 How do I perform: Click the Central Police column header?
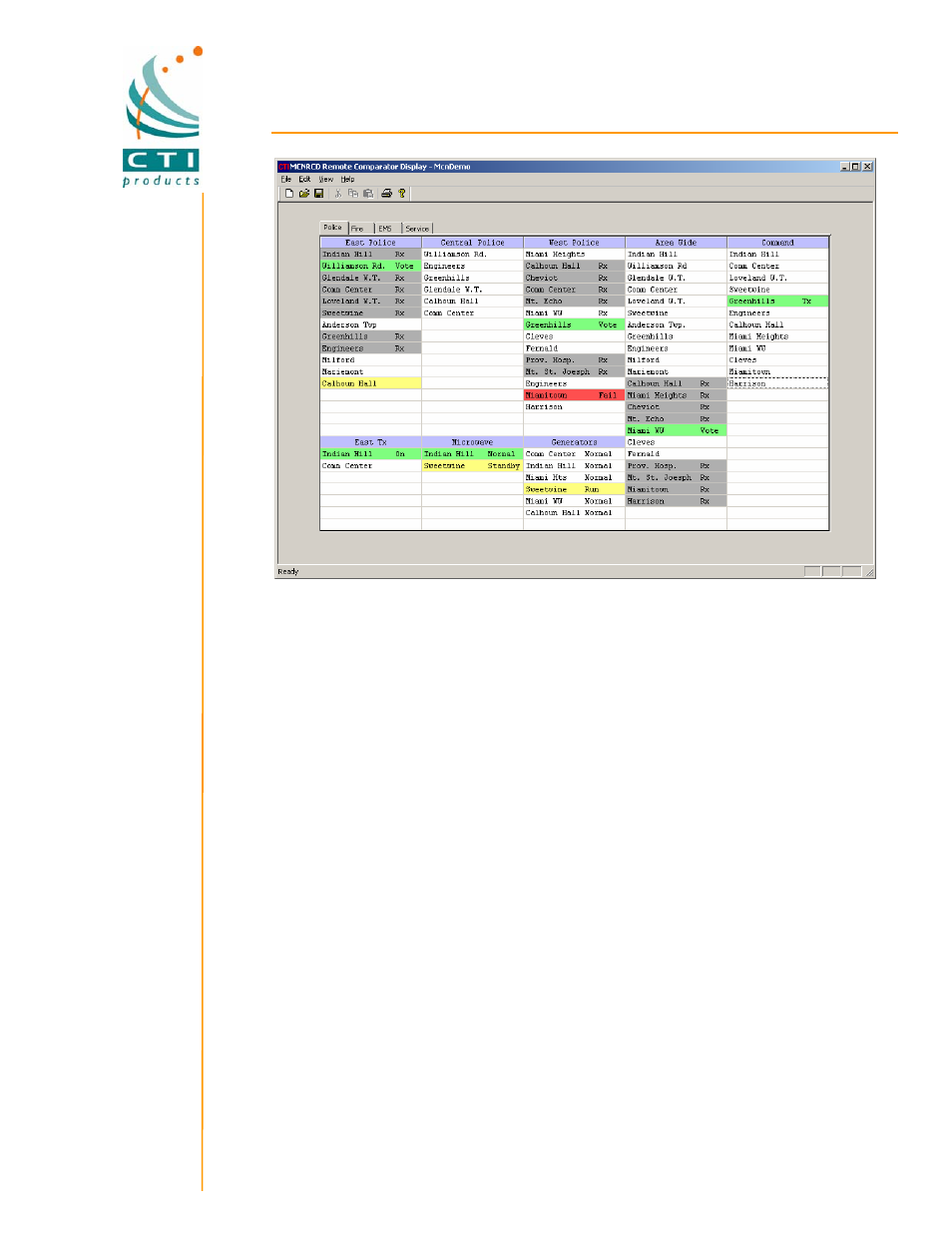tap(472, 243)
